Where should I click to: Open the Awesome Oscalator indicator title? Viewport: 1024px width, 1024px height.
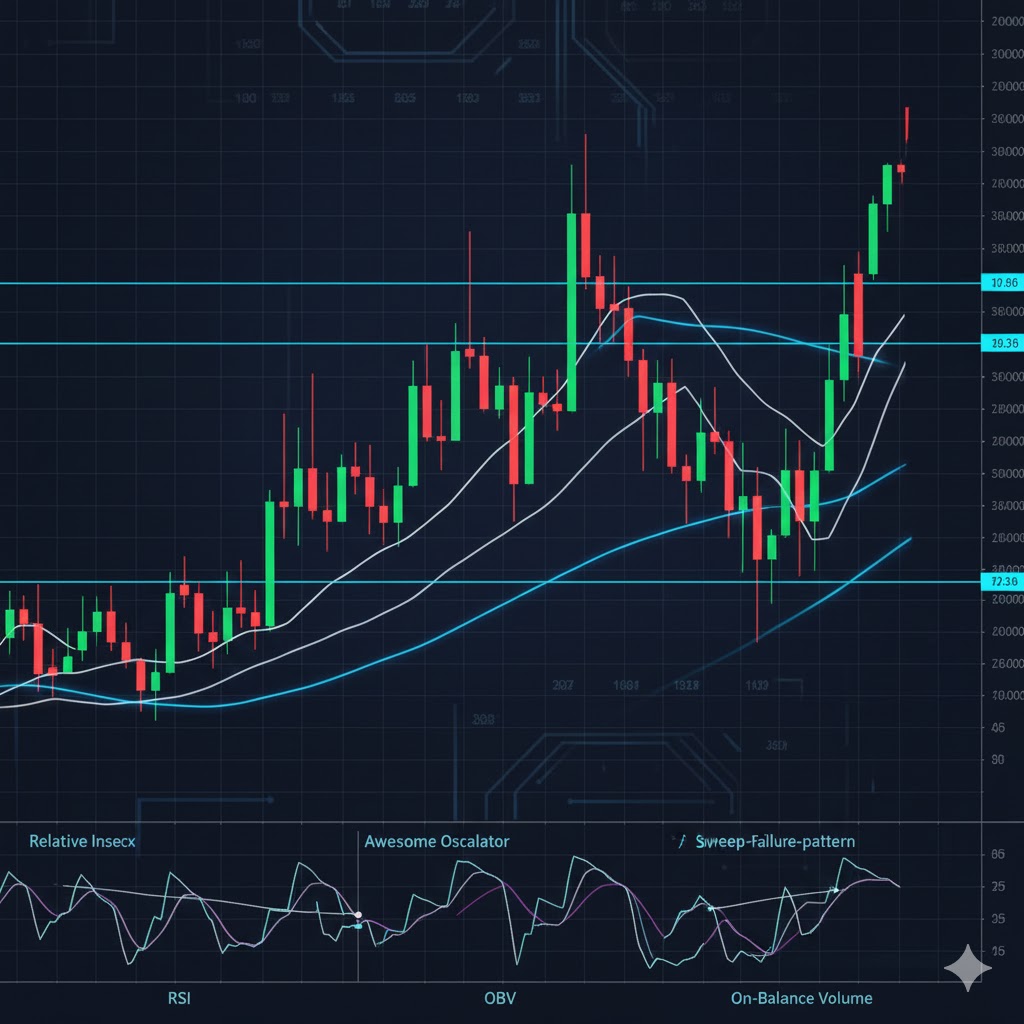(436, 842)
